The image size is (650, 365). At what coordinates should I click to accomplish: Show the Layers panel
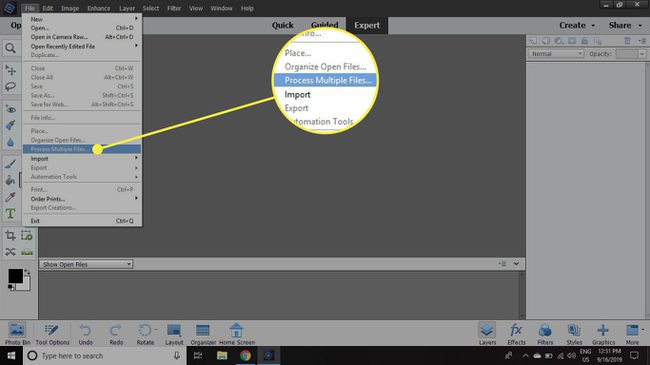click(x=487, y=334)
